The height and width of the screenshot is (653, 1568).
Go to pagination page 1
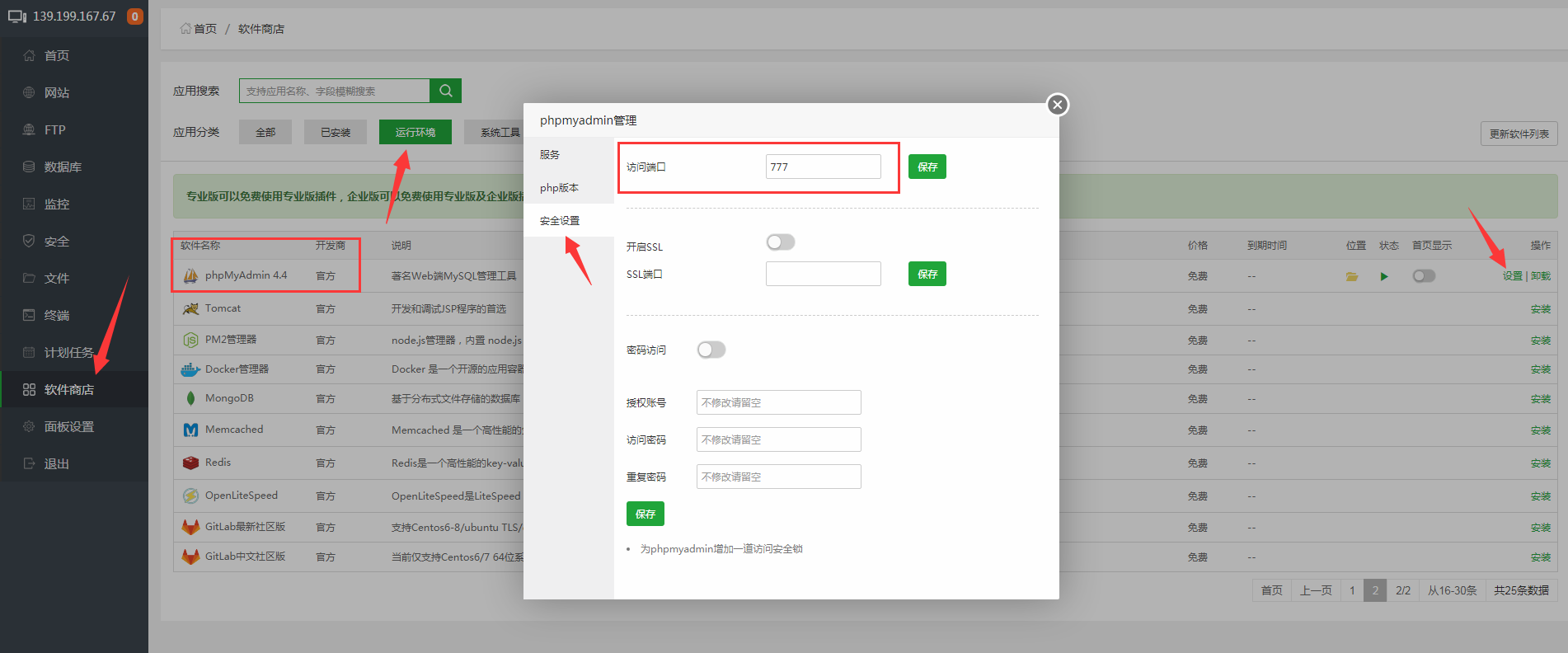point(1352,590)
